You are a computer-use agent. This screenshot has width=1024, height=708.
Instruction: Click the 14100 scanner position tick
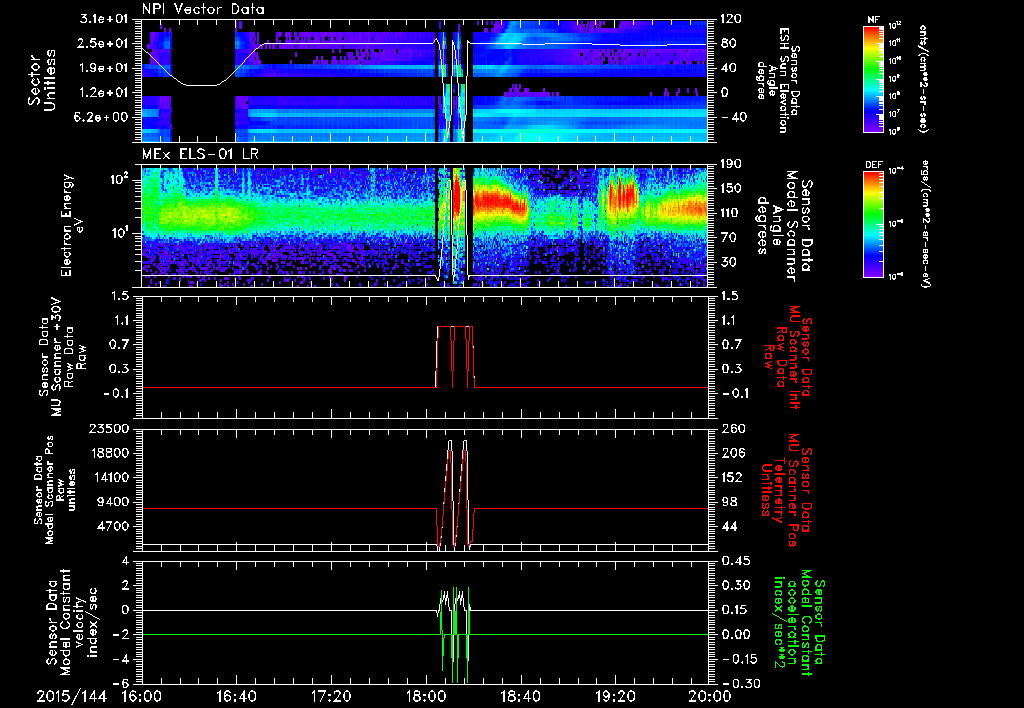point(110,477)
